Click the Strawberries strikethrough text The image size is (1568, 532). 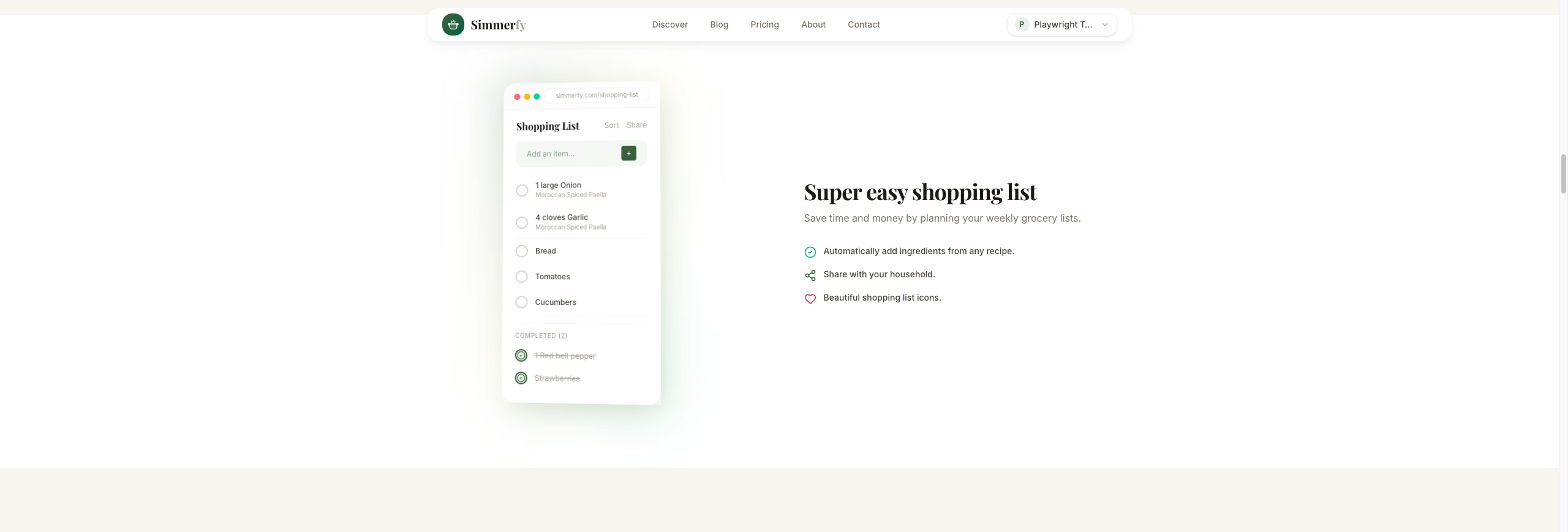[557, 378]
